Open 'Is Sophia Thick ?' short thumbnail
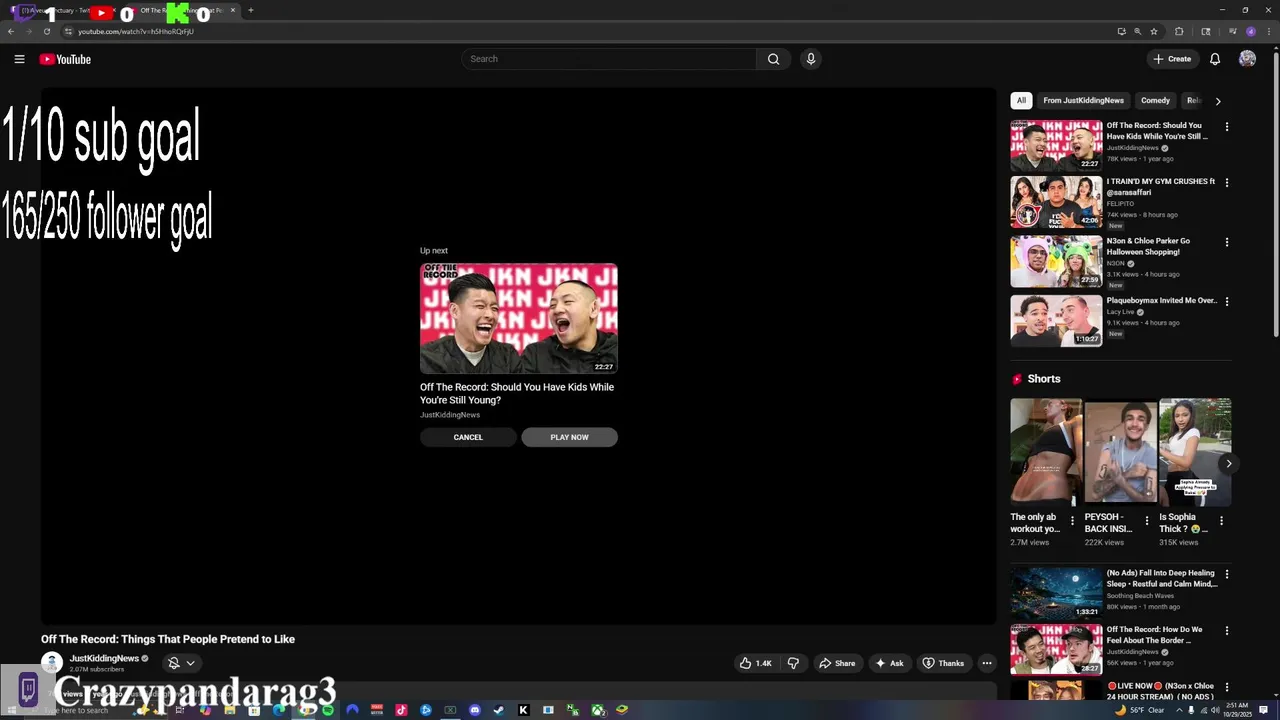Image resolution: width=1280 pixels, height=720 pixels. click(x=1195, y=451)
